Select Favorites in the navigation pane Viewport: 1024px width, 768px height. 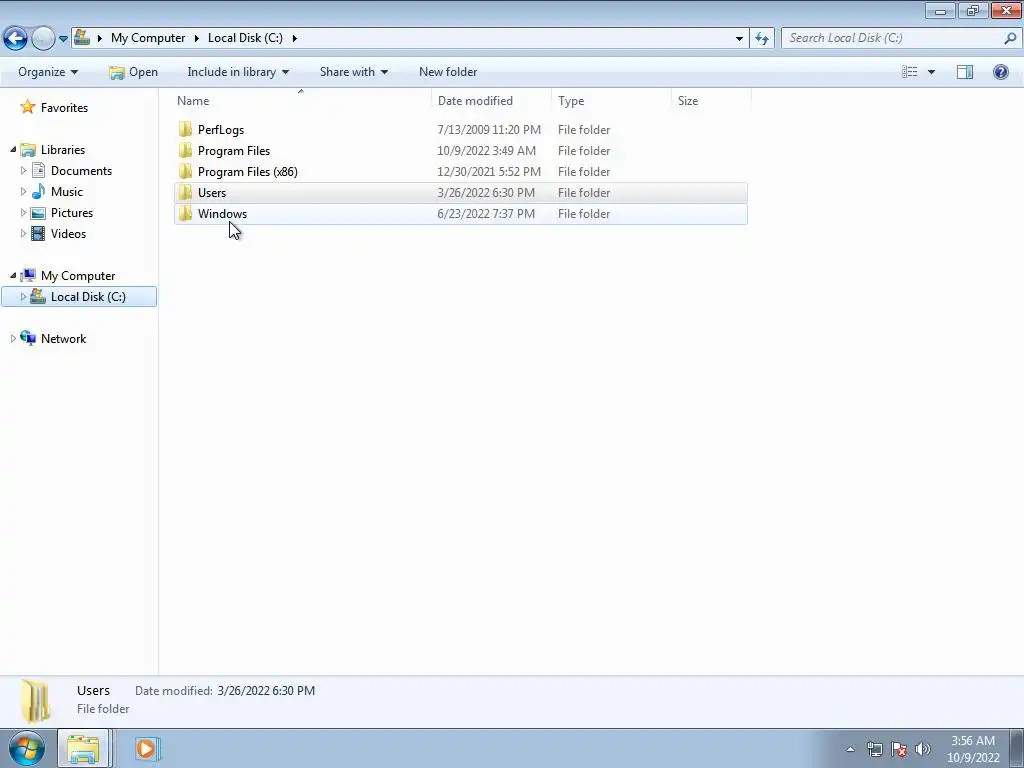pos(64,108)
